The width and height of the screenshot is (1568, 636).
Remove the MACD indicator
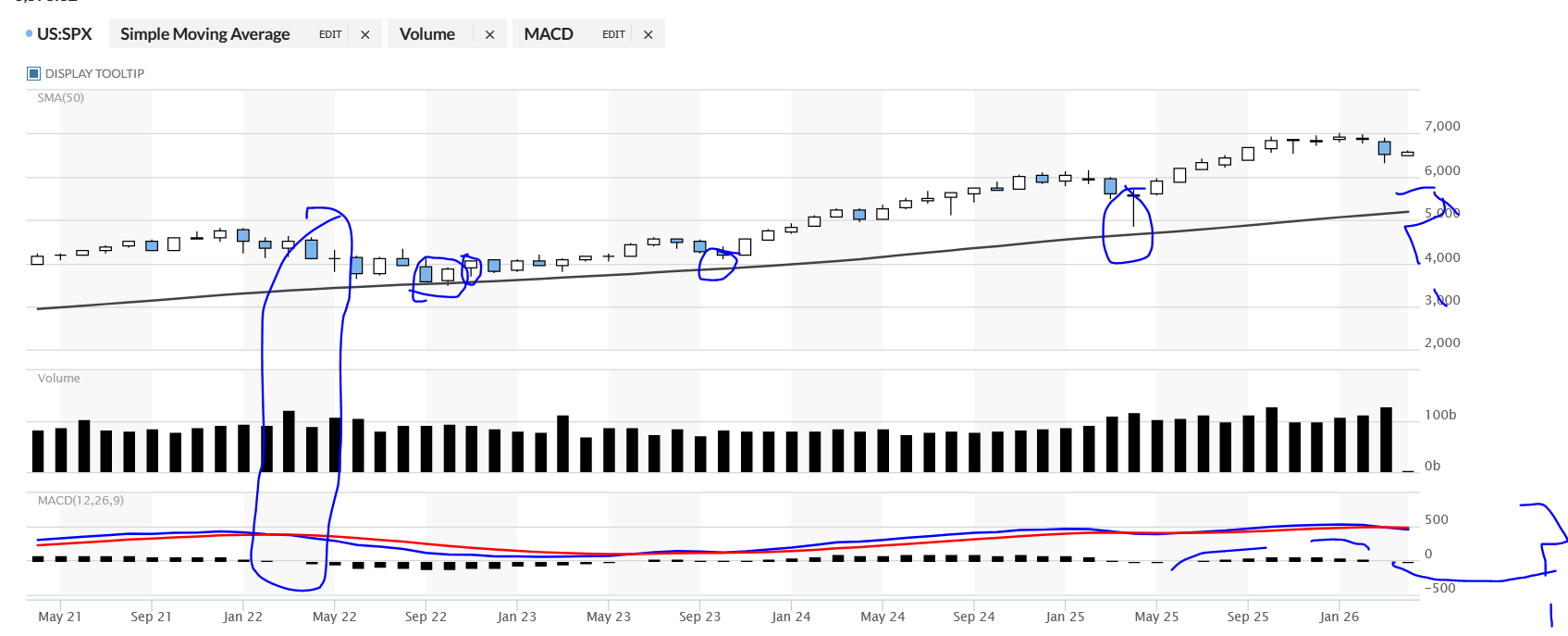tap(648, 34)
